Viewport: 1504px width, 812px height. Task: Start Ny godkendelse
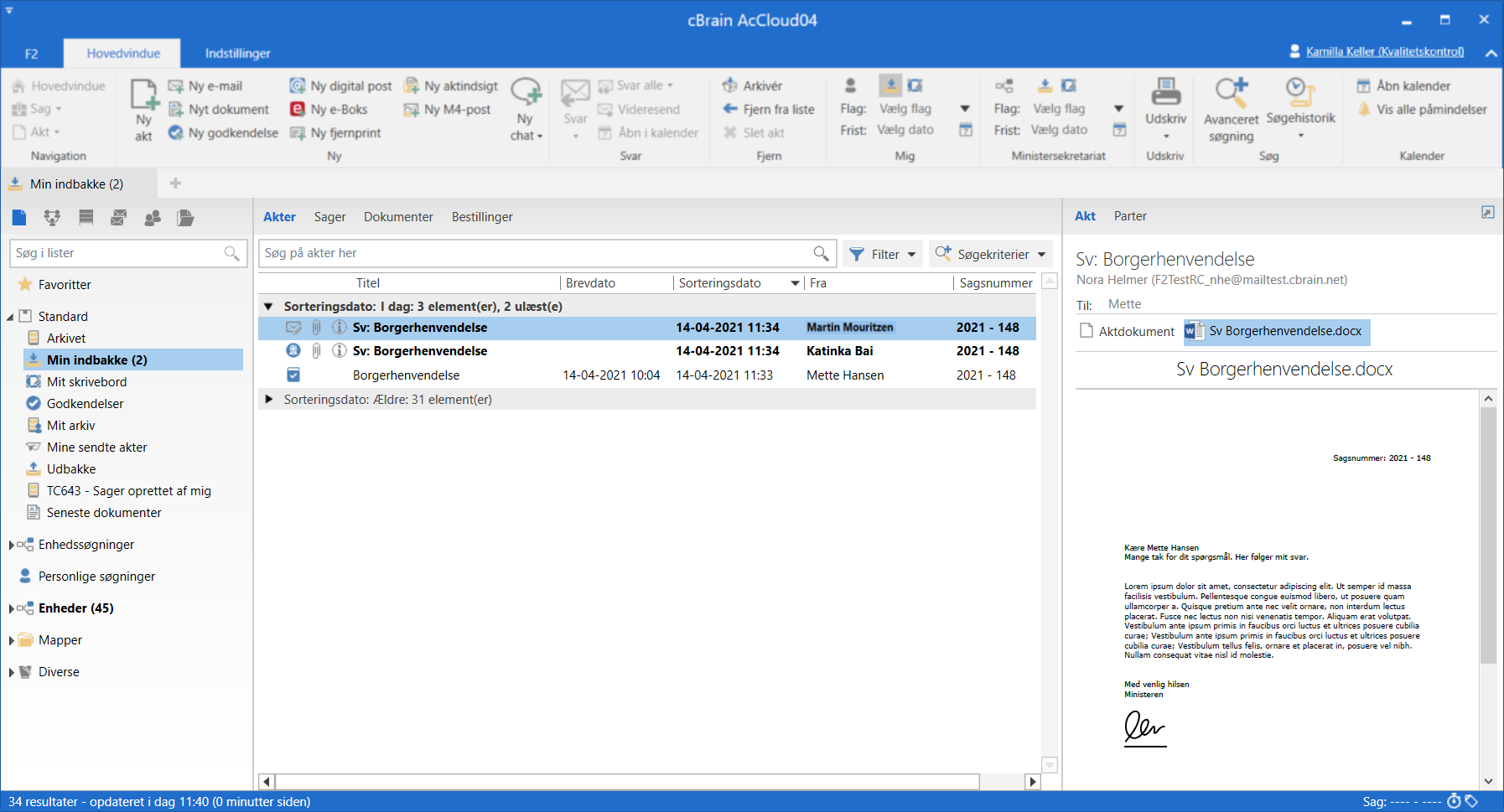[x=223, y=132]
